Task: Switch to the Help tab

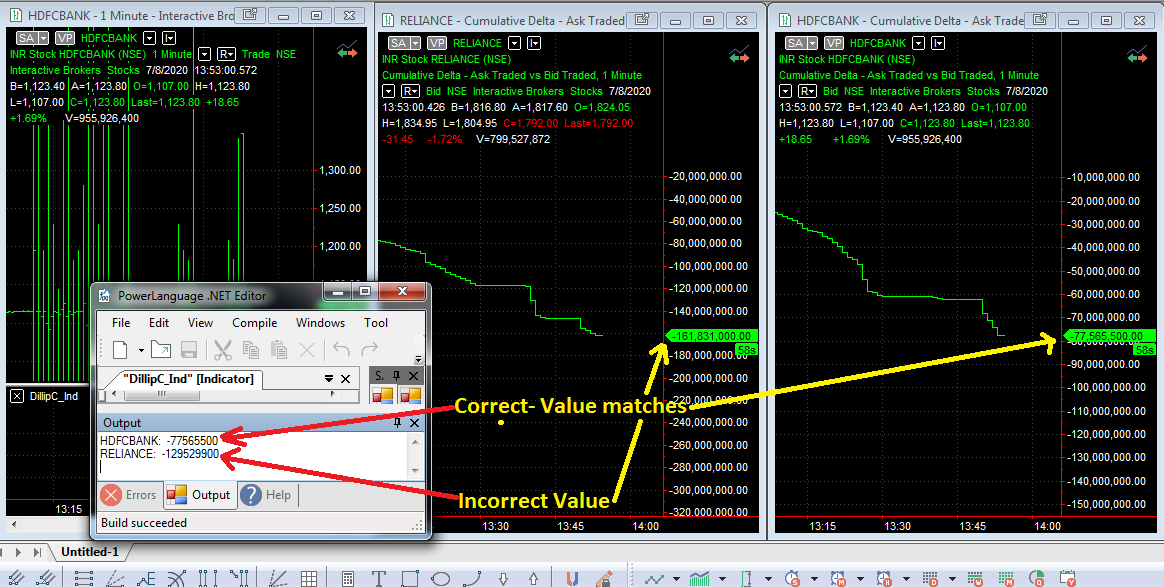Action: coord(267,495)
